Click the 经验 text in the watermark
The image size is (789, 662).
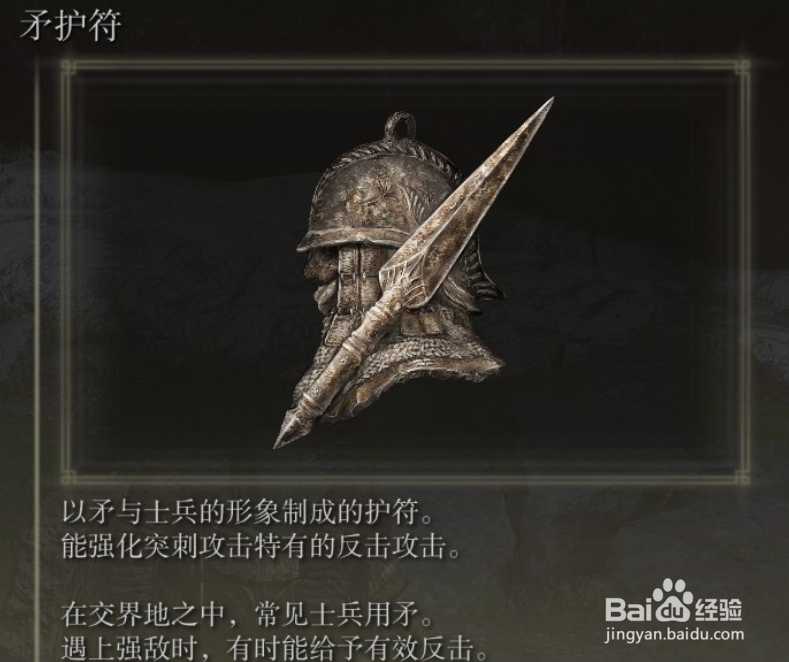pos(719,610)
